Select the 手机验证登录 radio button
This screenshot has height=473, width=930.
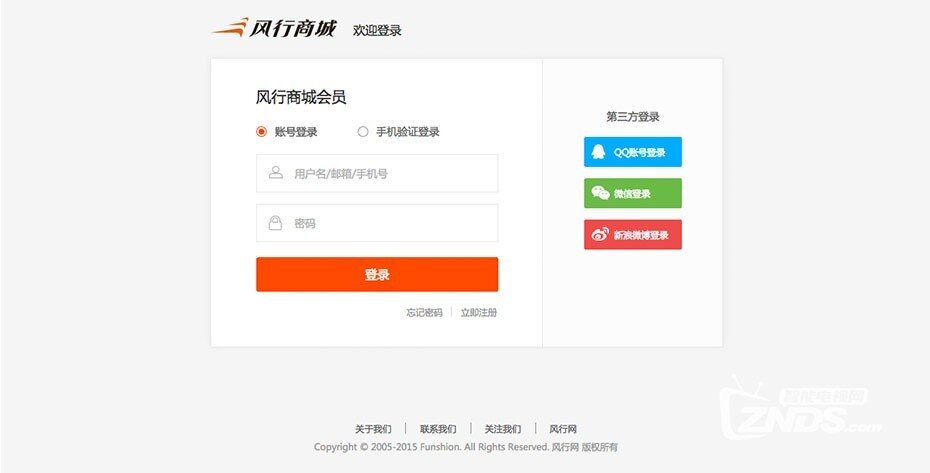click(363, 132)
